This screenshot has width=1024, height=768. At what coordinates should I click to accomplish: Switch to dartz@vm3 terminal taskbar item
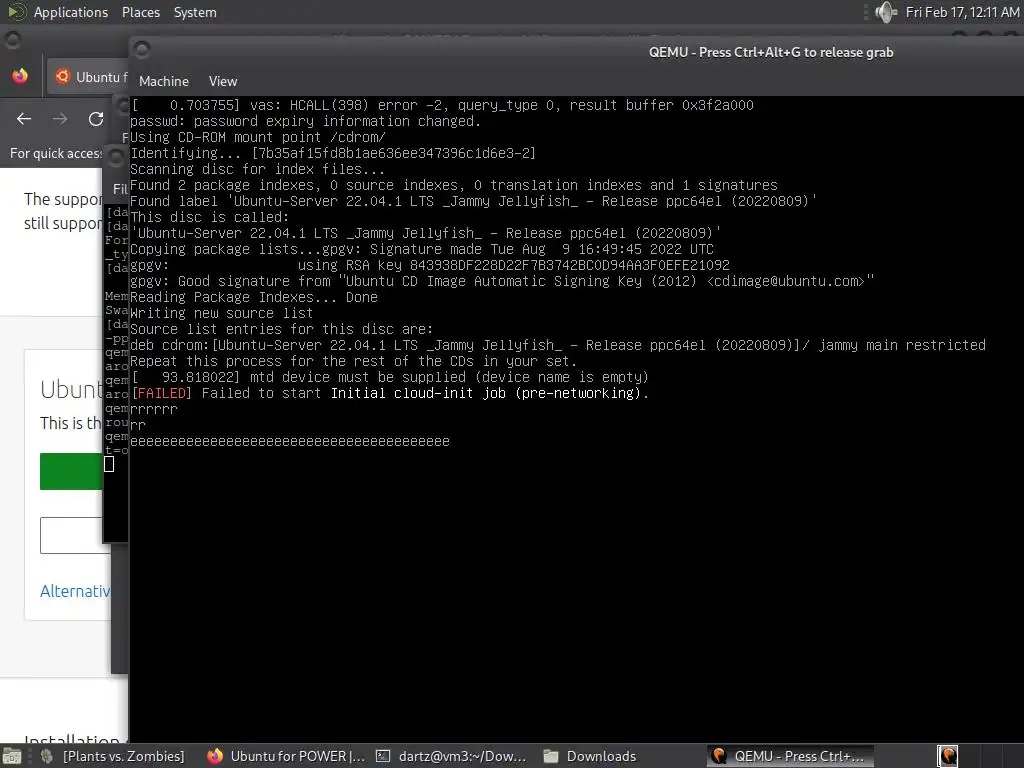pyautogui.click(x=452, y=756)
